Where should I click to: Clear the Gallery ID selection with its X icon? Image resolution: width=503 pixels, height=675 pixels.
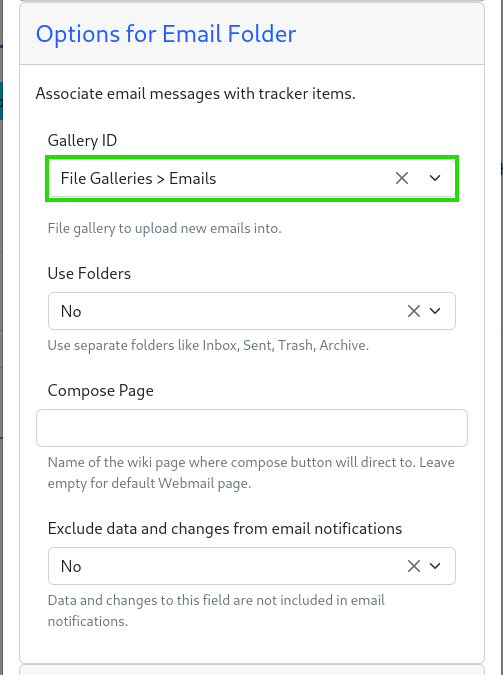pyautogui.click(x=401, y=178)
